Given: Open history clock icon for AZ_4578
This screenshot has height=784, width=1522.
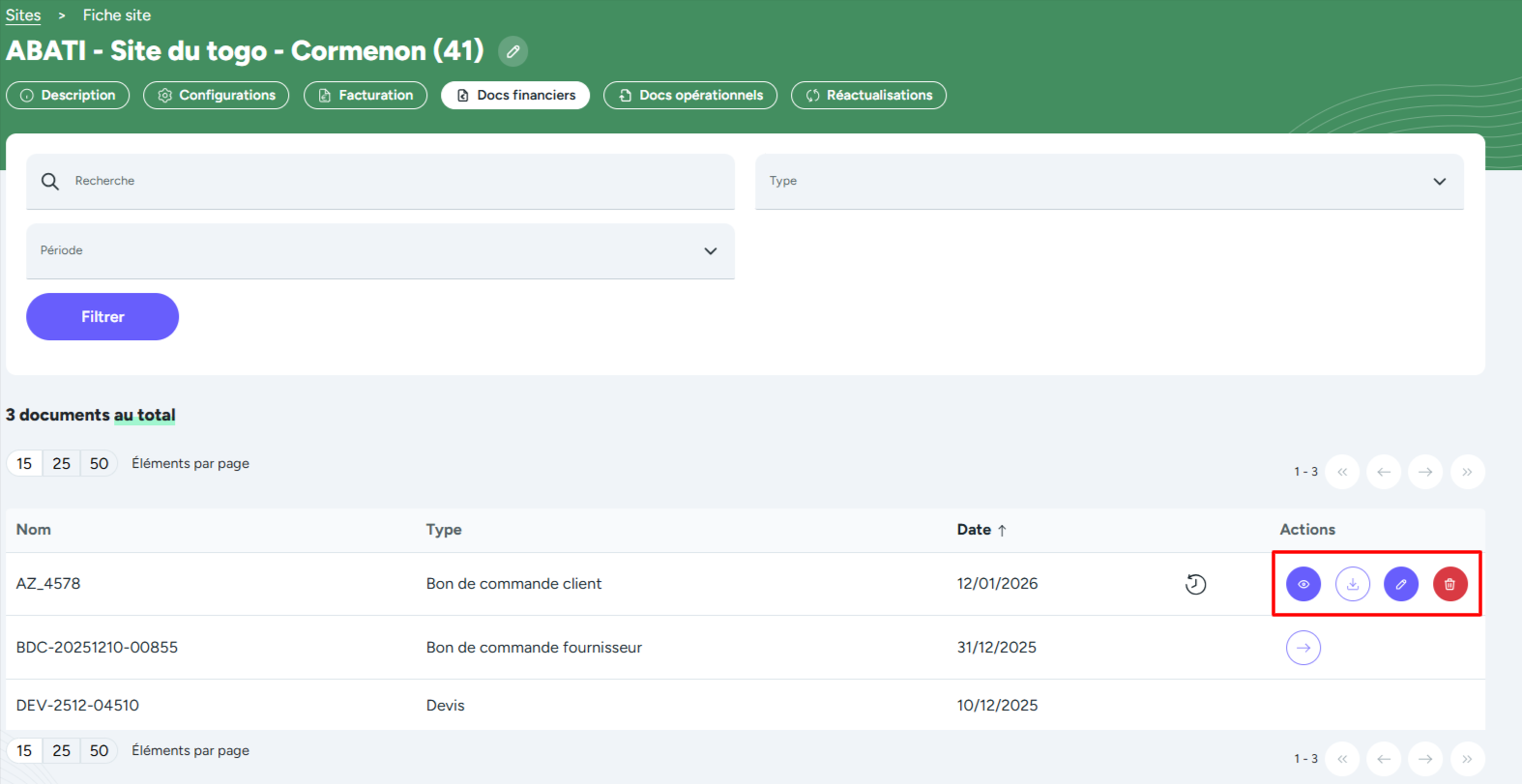Looking at the screenshot, I should click(1195, 584).
